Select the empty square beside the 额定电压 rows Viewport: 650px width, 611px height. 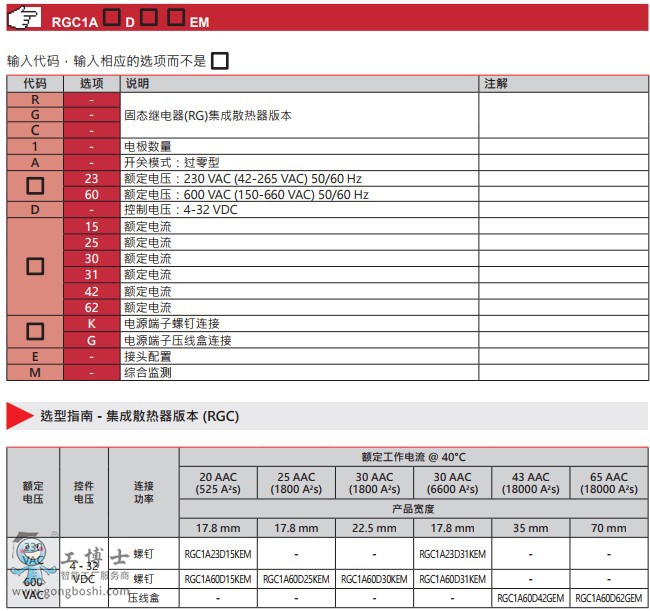[35, 186]
